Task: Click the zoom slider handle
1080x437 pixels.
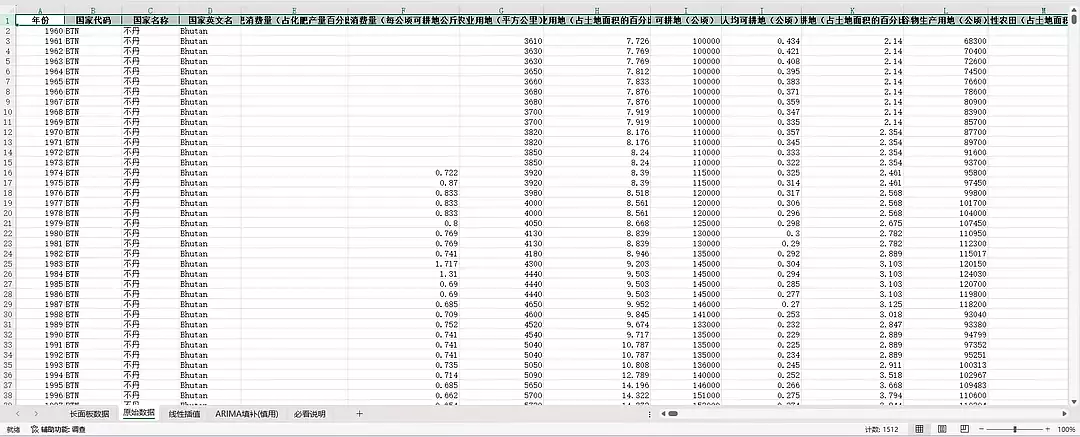Action: point(1015,429)
